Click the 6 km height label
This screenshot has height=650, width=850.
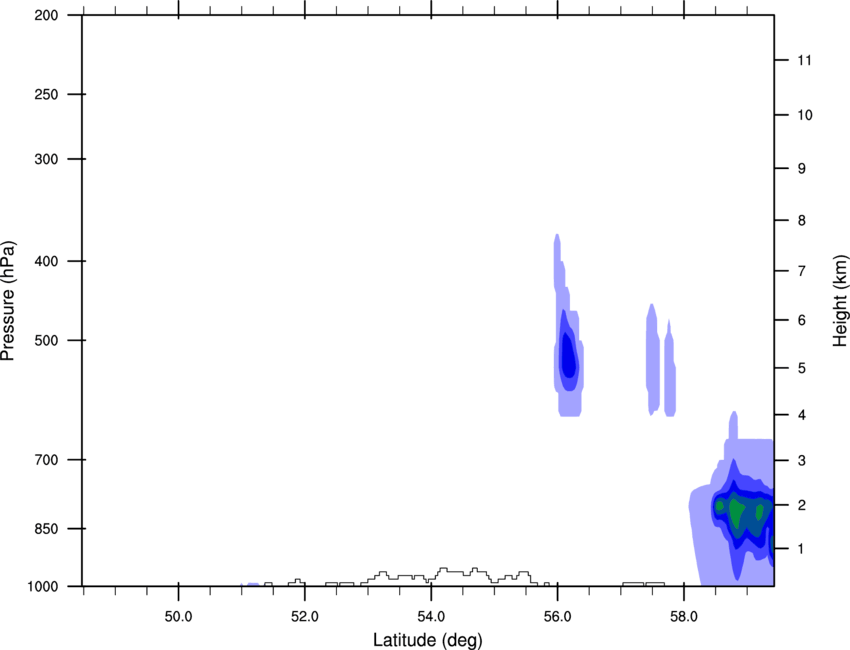801,320
